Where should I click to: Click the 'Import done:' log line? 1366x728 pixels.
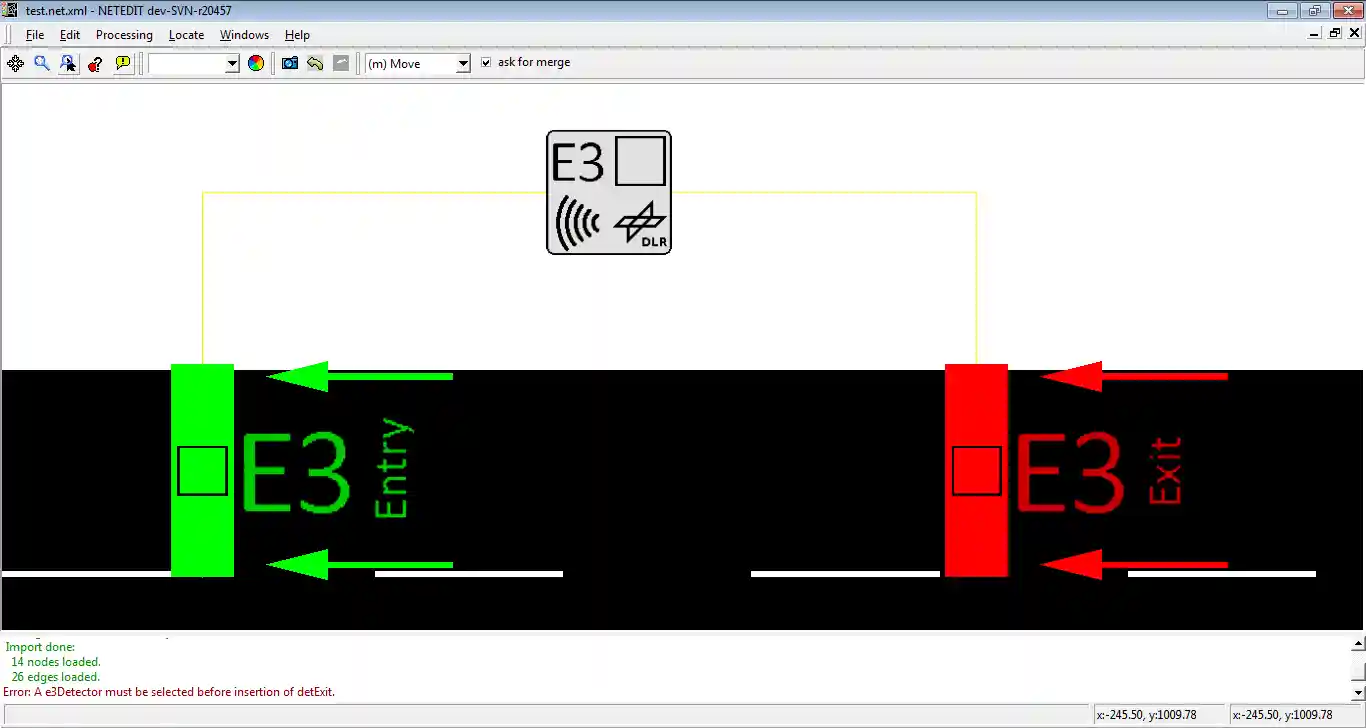40,647
